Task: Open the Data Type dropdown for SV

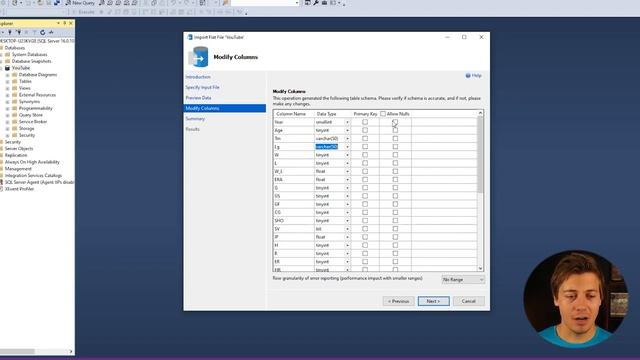Action: click(347, 229)
